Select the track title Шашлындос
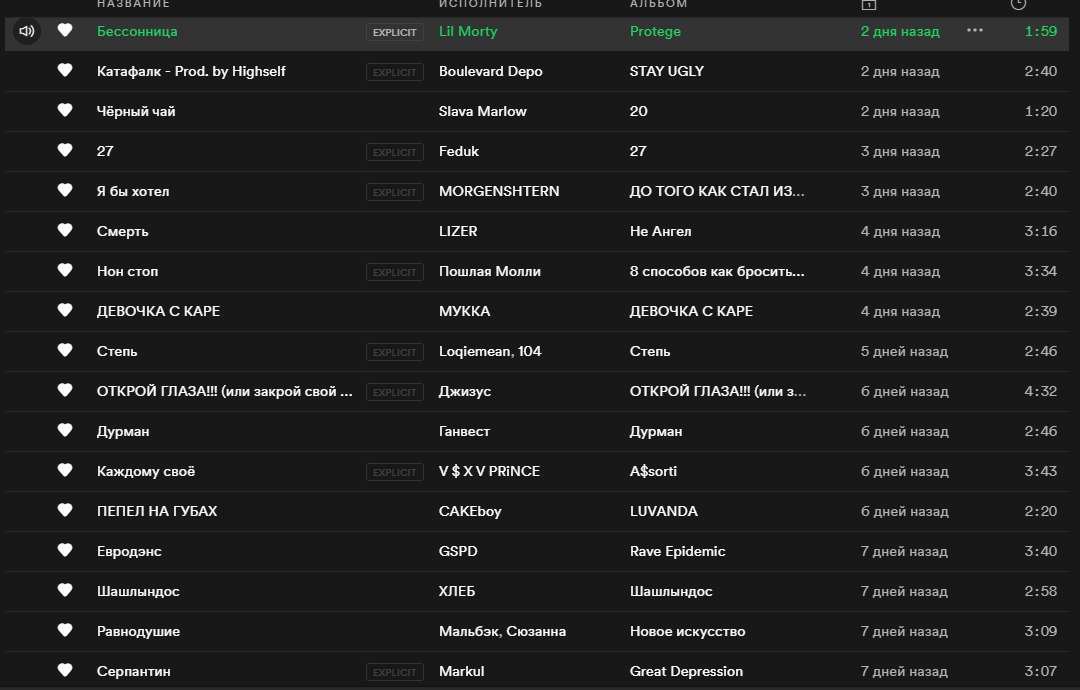The width and height of the screenshot is (1080, 690). tap(138, 591)
